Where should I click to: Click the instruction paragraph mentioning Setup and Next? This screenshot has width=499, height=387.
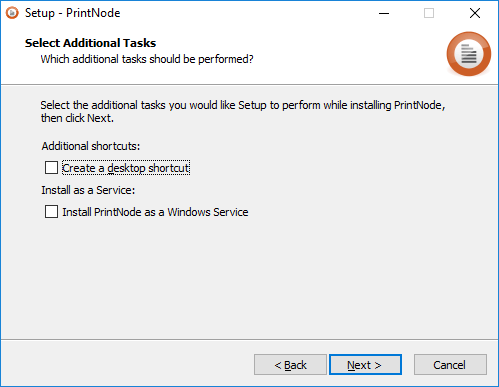(243, 111)
